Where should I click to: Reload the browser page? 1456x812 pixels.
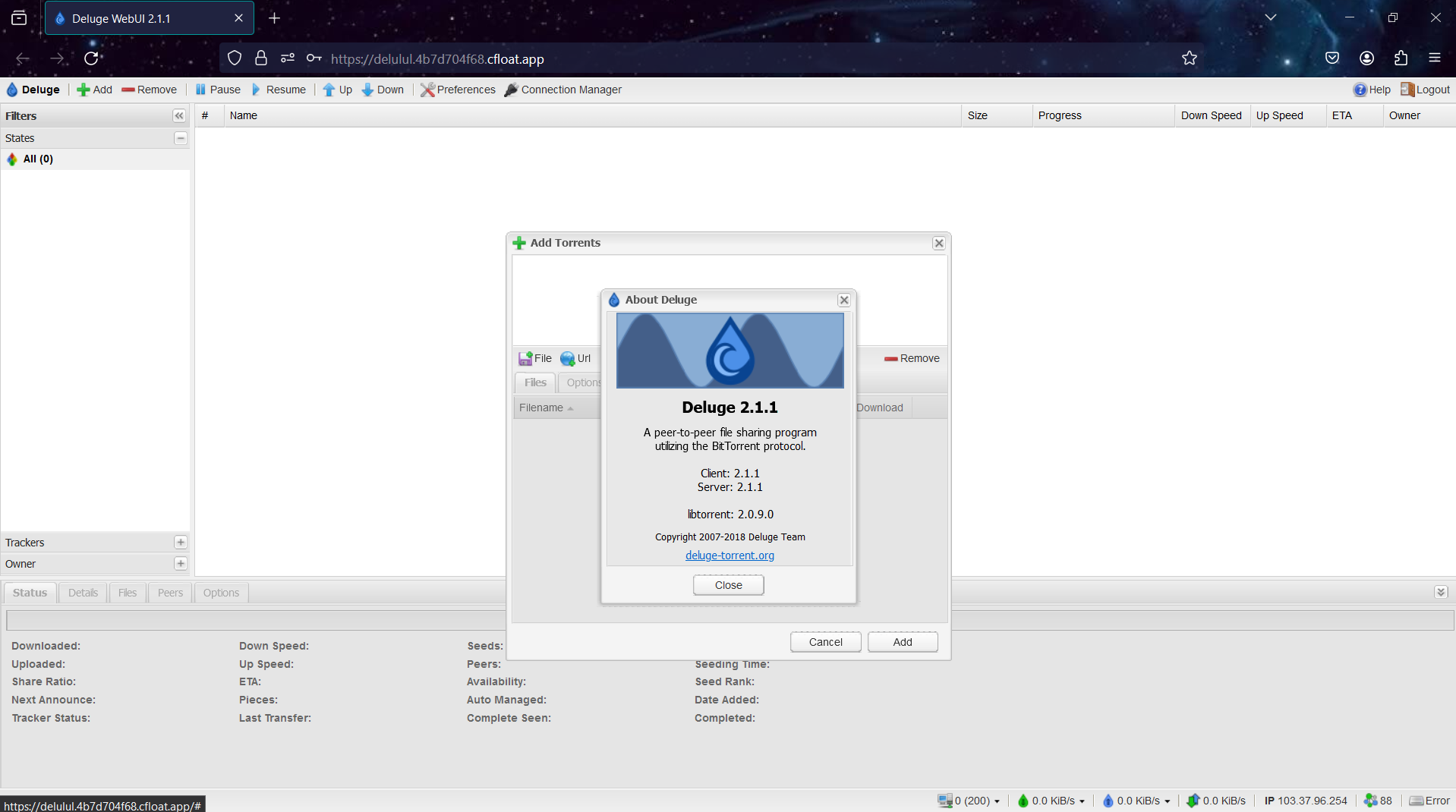tap(91, 58)
